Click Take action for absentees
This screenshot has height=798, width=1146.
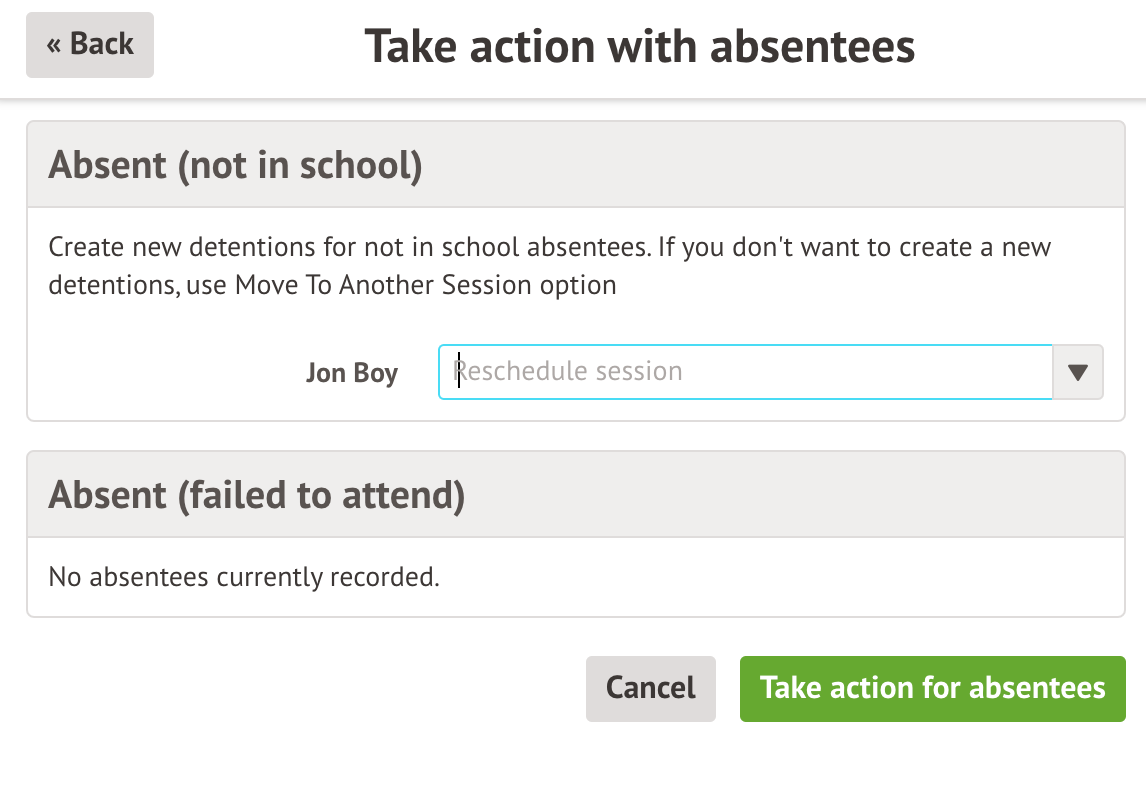pos(932,688)
